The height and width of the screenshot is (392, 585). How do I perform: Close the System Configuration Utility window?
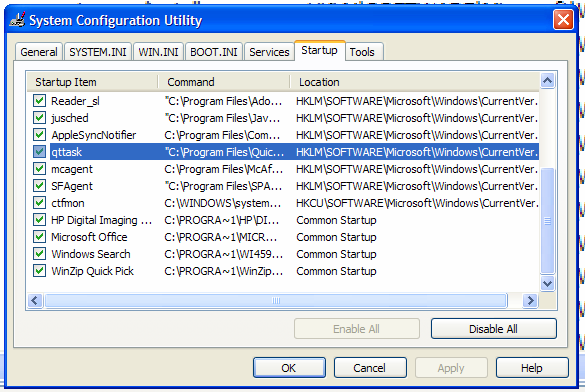pyautogui.click(x=563, y=19)
